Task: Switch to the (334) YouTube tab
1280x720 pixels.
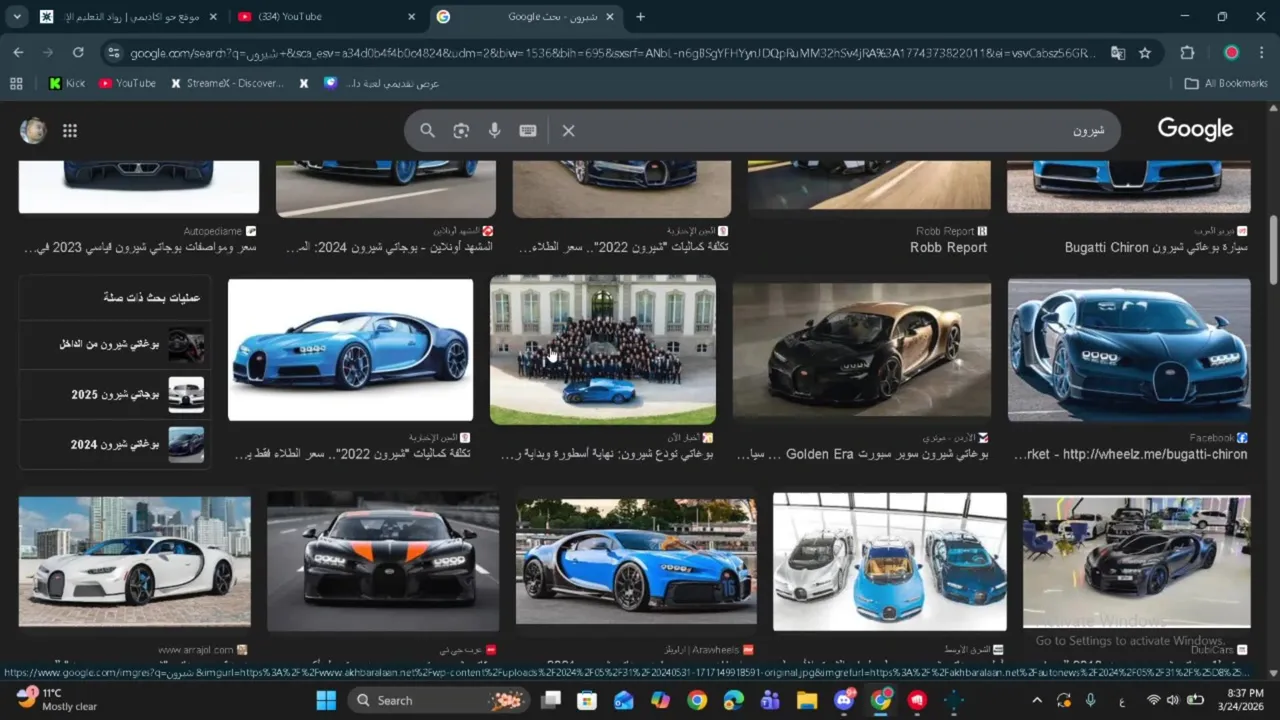Action: (325, 16)
